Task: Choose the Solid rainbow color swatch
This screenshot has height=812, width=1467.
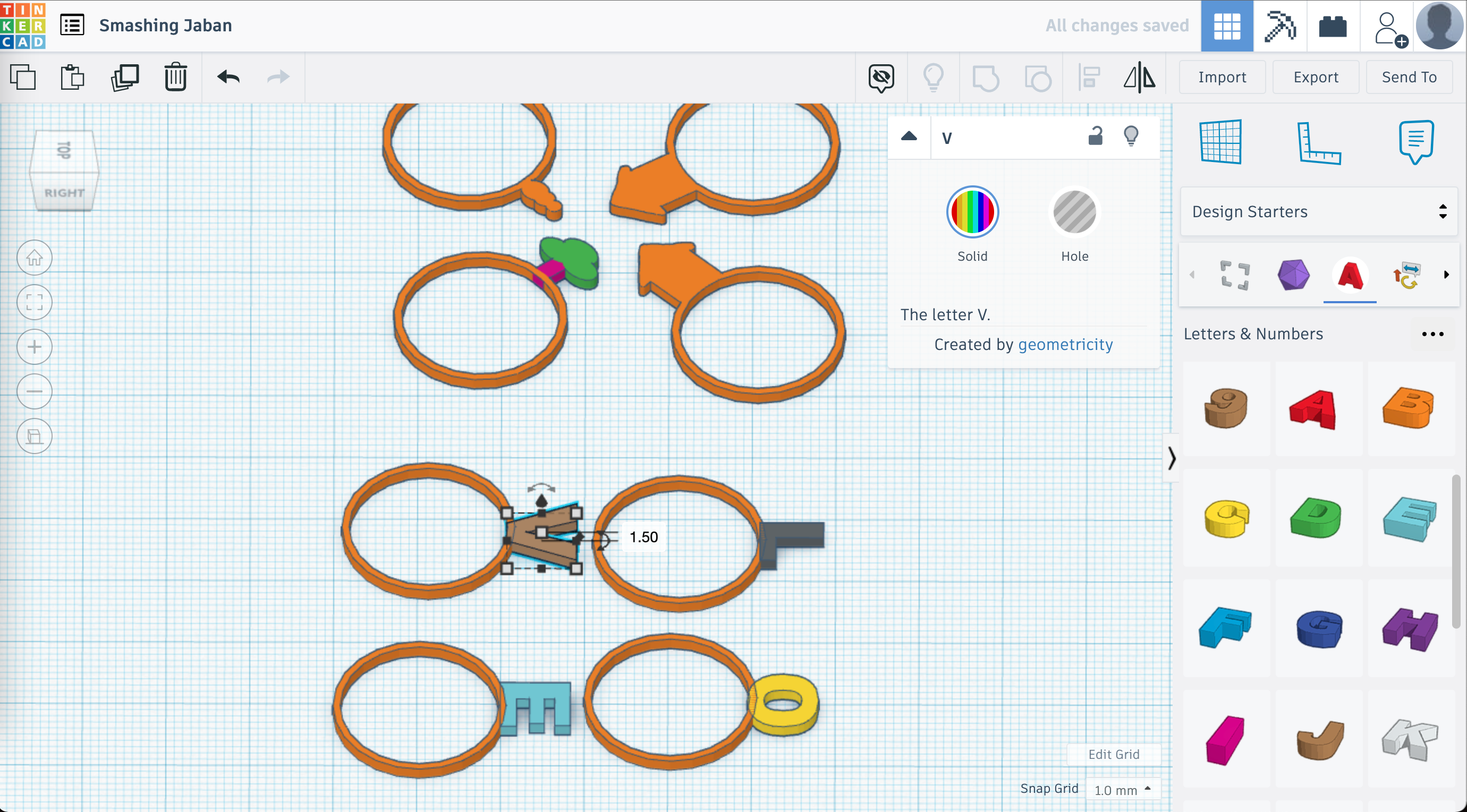Action: (x=972, y=212)
